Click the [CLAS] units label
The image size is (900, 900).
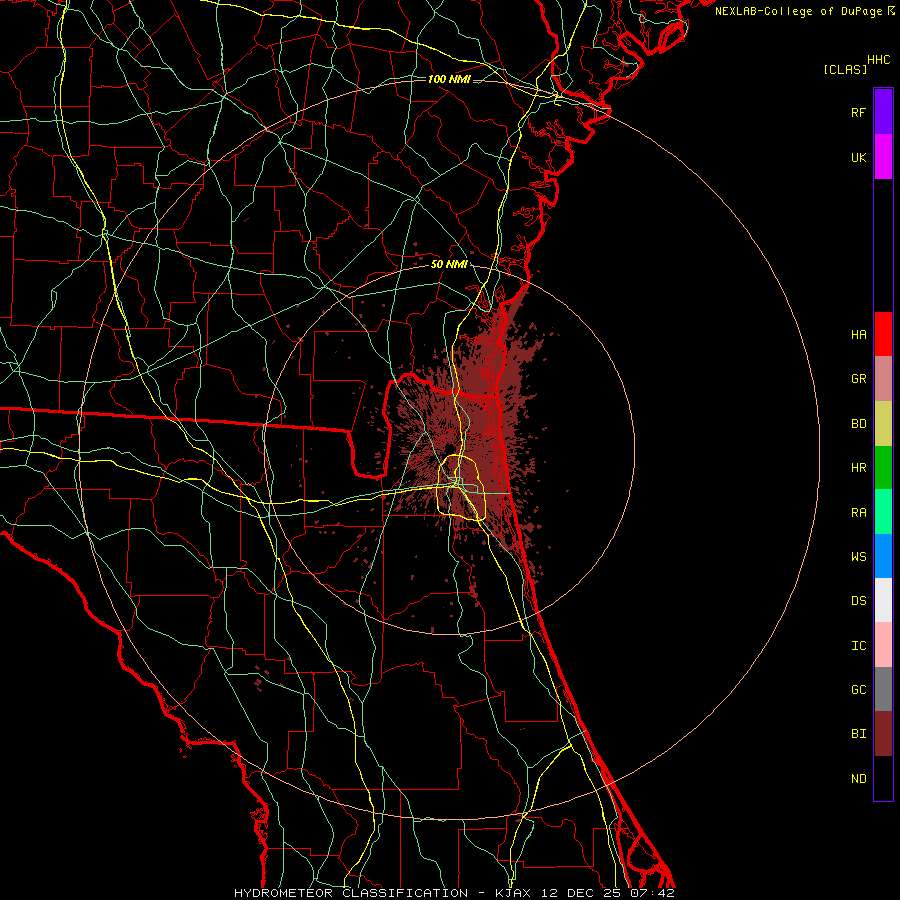(x=845, y=69)
